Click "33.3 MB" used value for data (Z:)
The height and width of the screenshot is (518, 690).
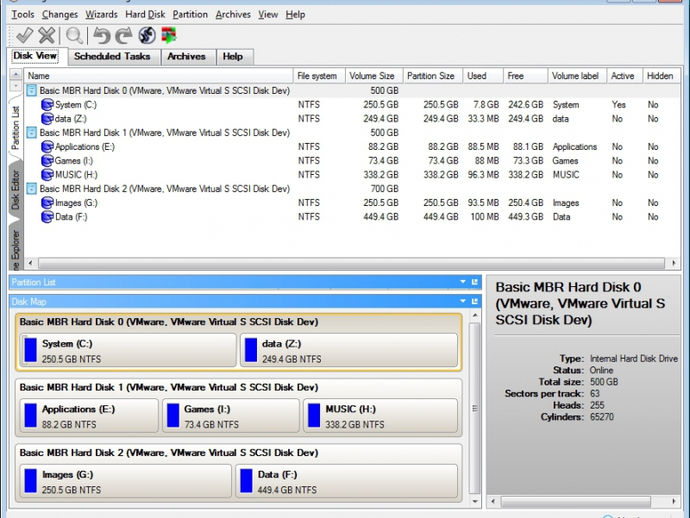pyautogui.click(x=483, y=119)
